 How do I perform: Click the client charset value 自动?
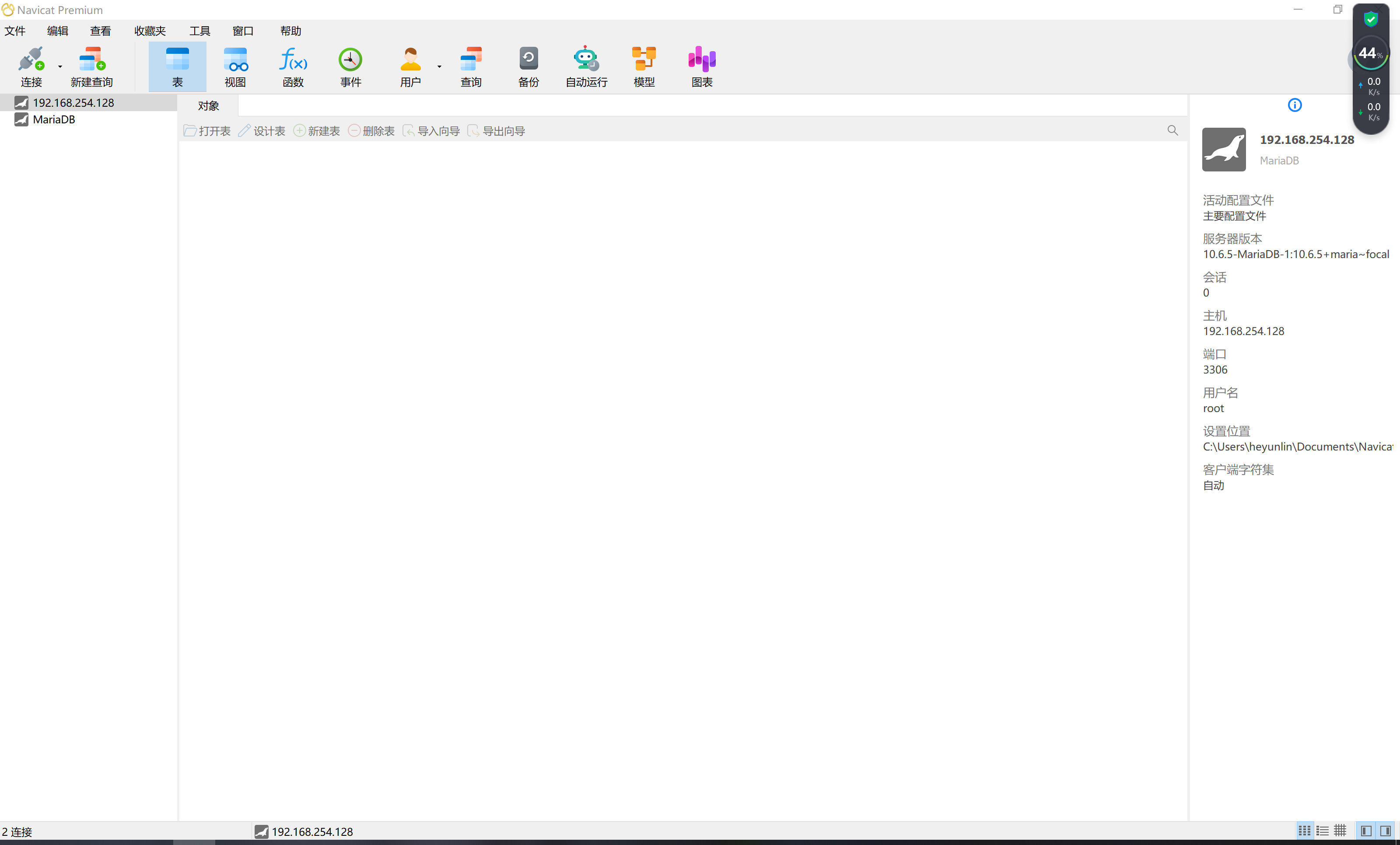tap(1214, 485)
